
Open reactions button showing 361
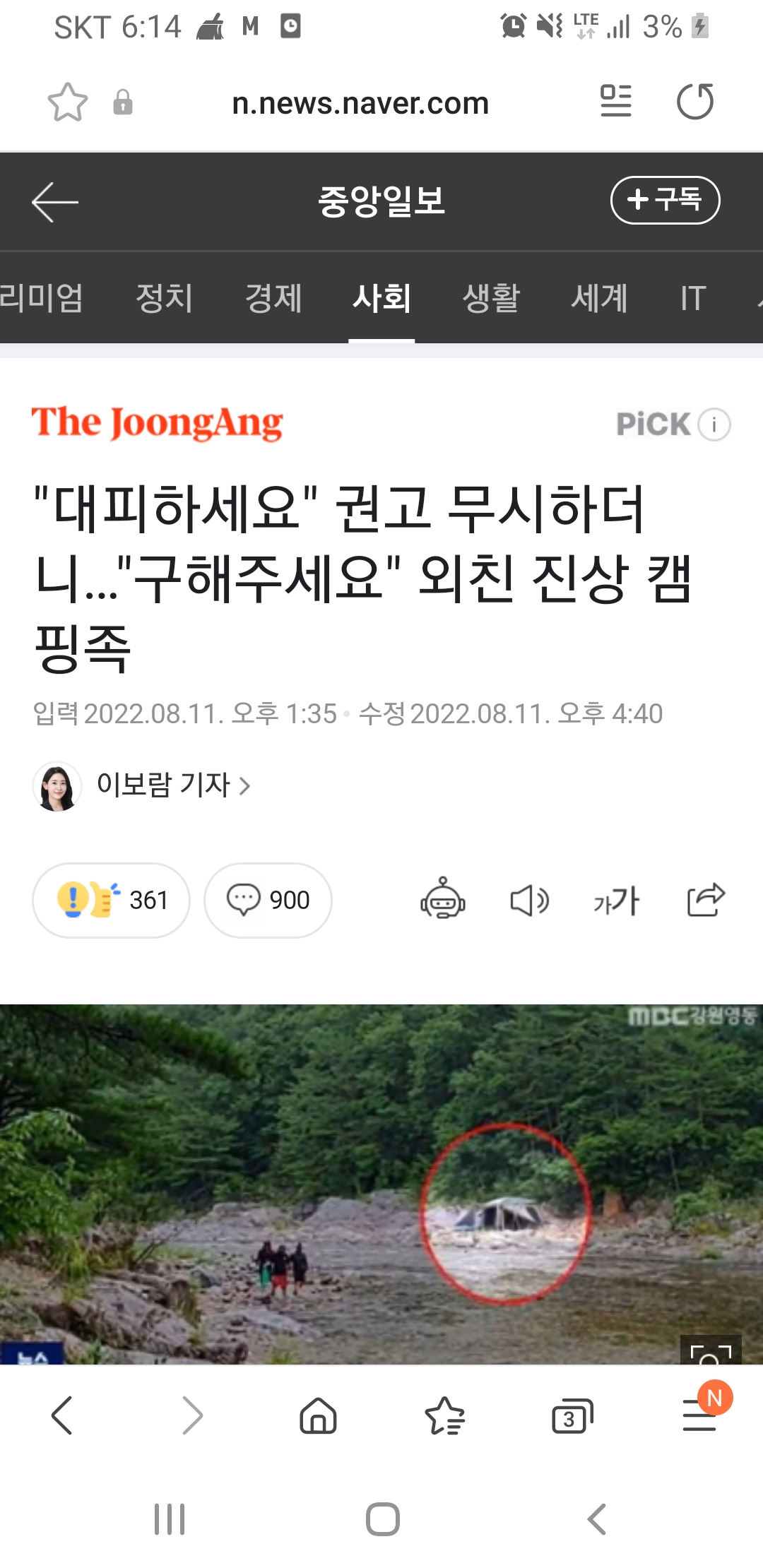point(111,901)
